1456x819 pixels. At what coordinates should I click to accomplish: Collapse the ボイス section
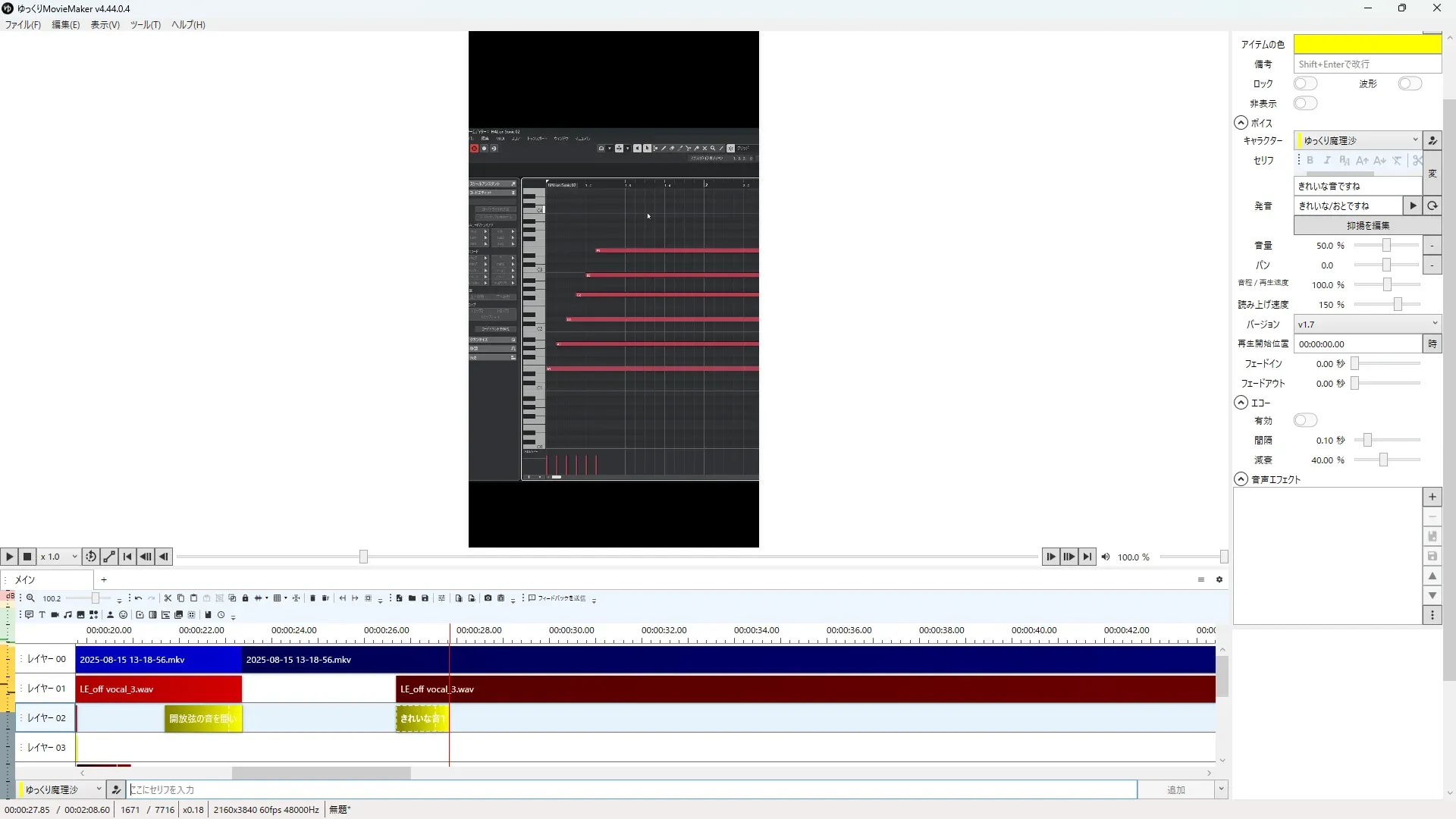point(1241,123)
